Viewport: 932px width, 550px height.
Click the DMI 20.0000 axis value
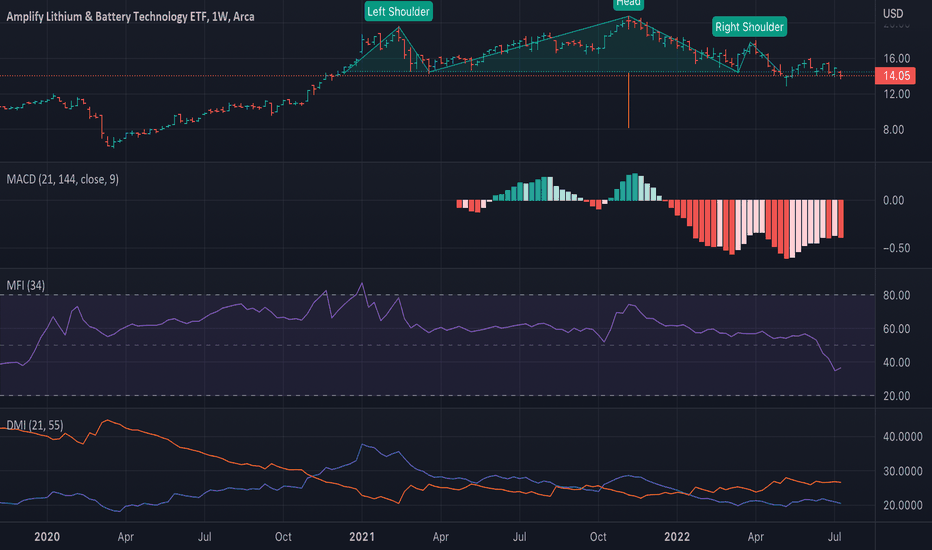(x=902, y=505)
